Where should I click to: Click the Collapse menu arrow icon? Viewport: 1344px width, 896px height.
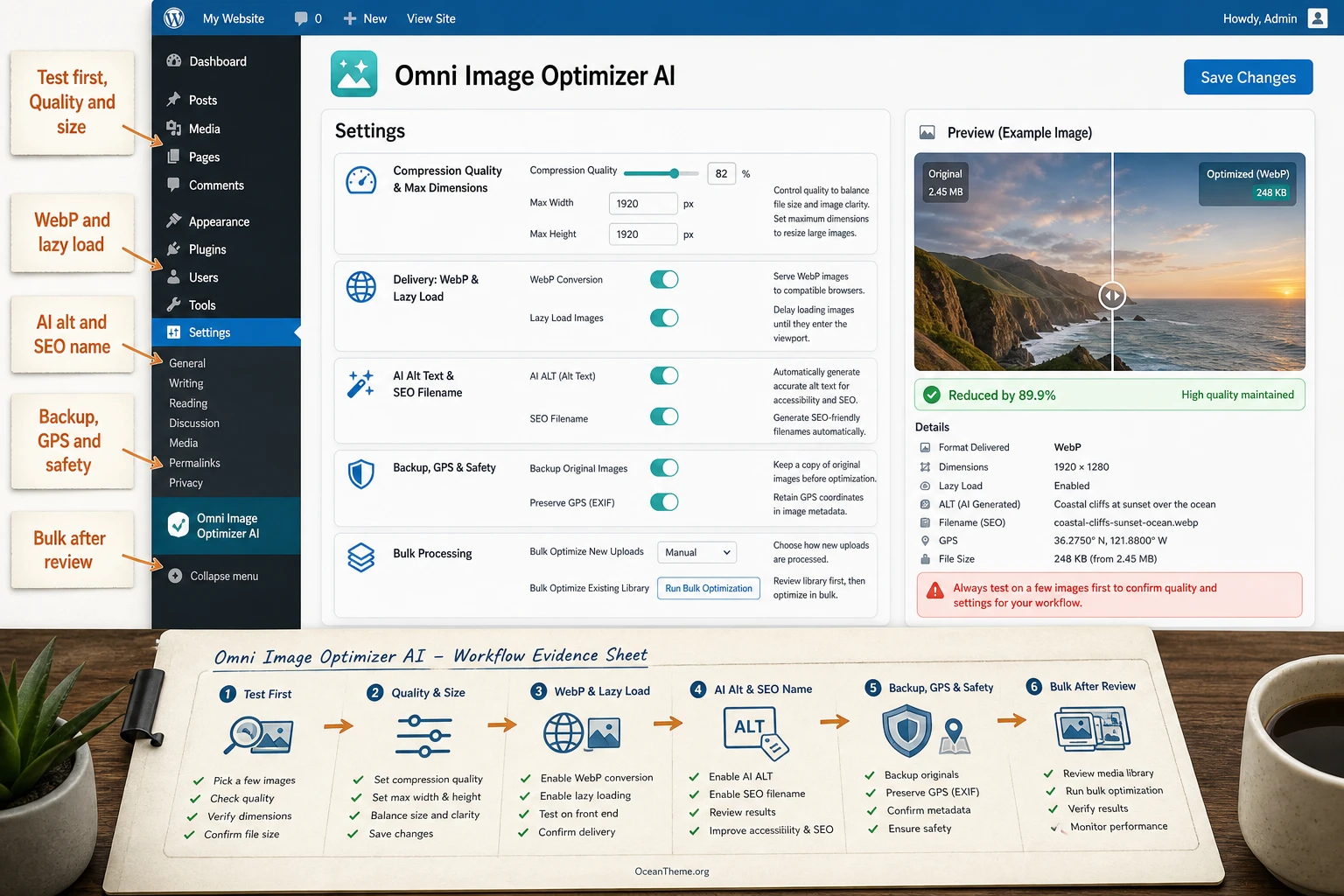click(175, 576)
